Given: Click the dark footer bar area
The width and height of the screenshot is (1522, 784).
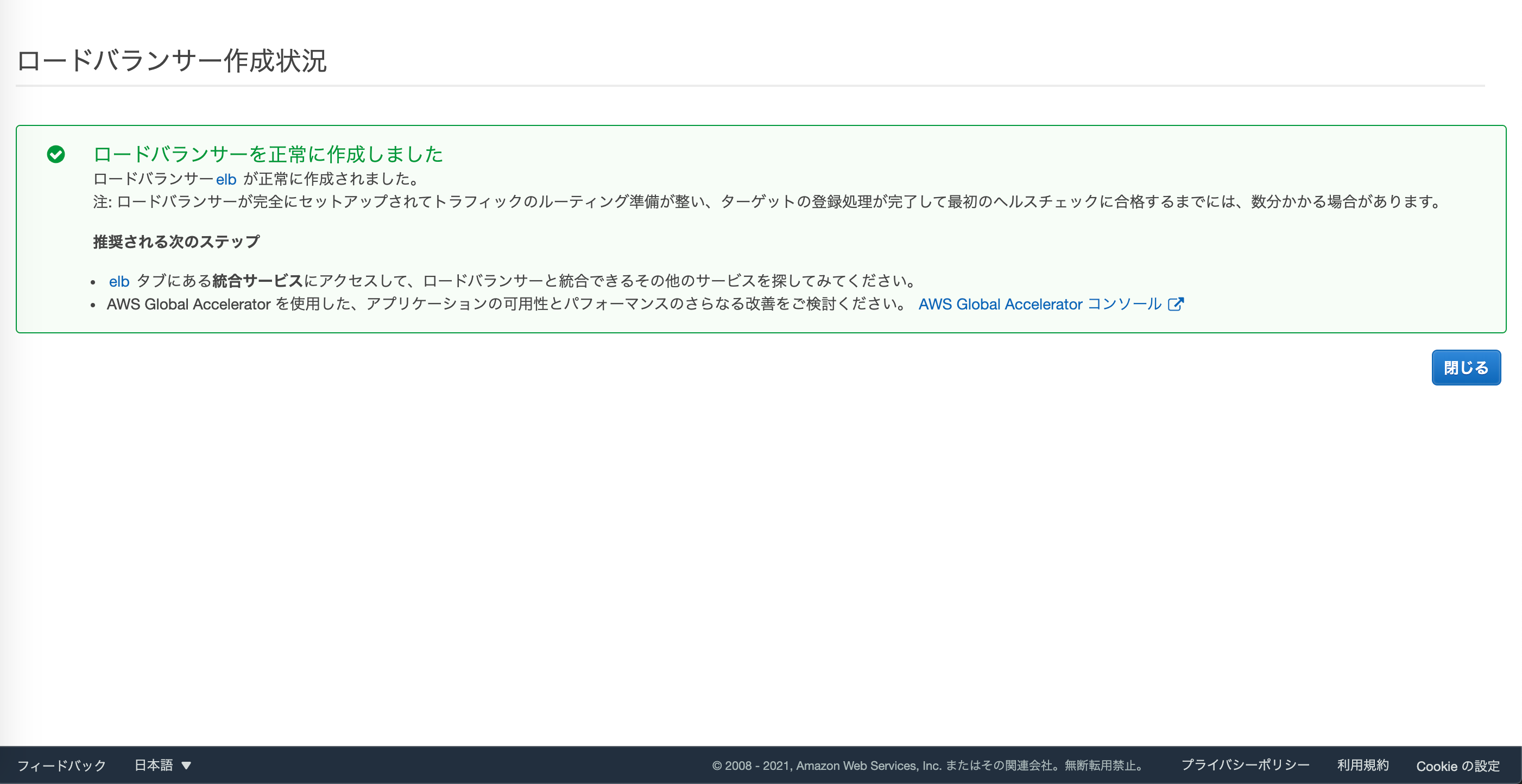Looking at the screenshot, I should coord(472,764).
